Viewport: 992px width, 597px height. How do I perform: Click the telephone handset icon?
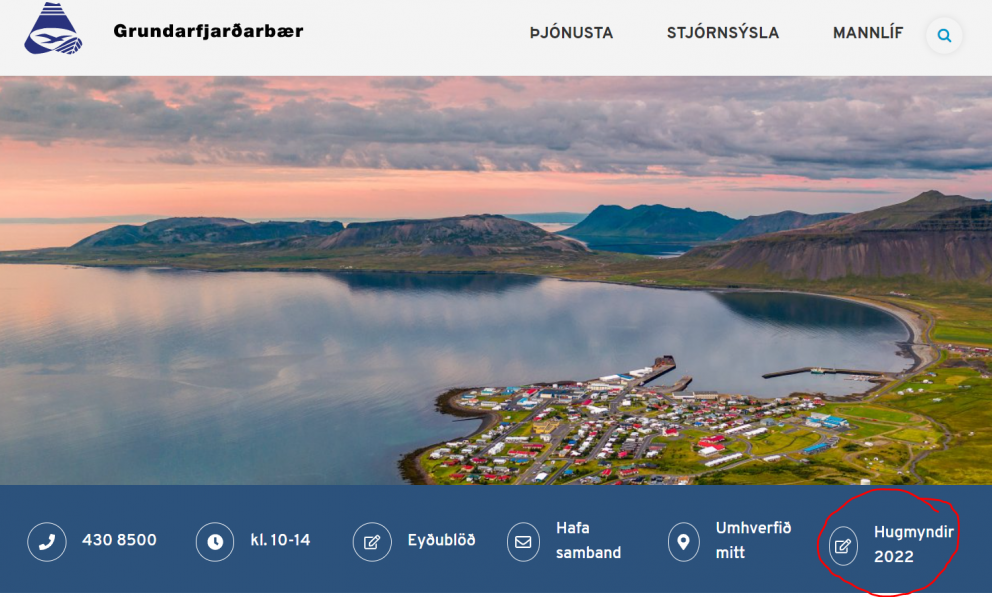47,541
